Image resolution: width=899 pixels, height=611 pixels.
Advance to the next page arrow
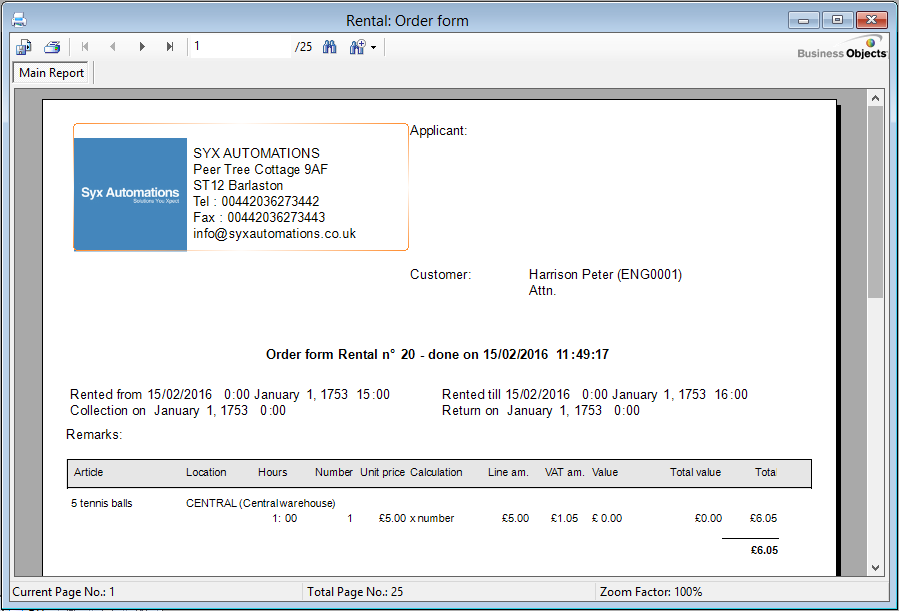tap(142, 47)
